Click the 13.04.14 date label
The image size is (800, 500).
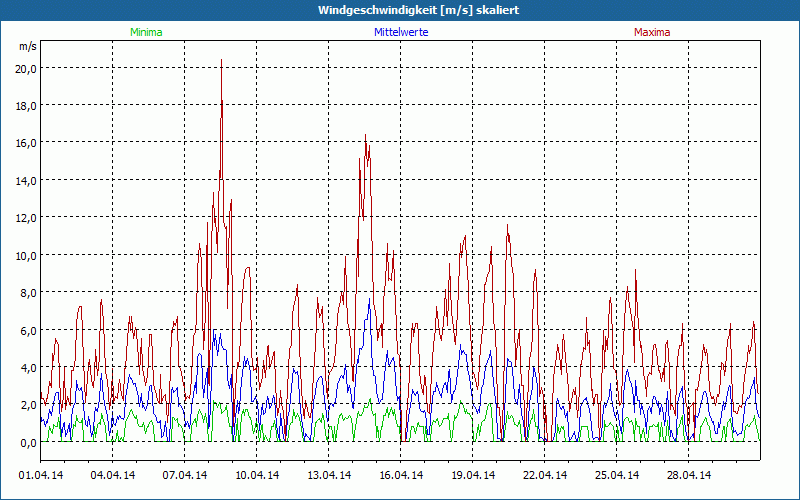coord(329,476)
